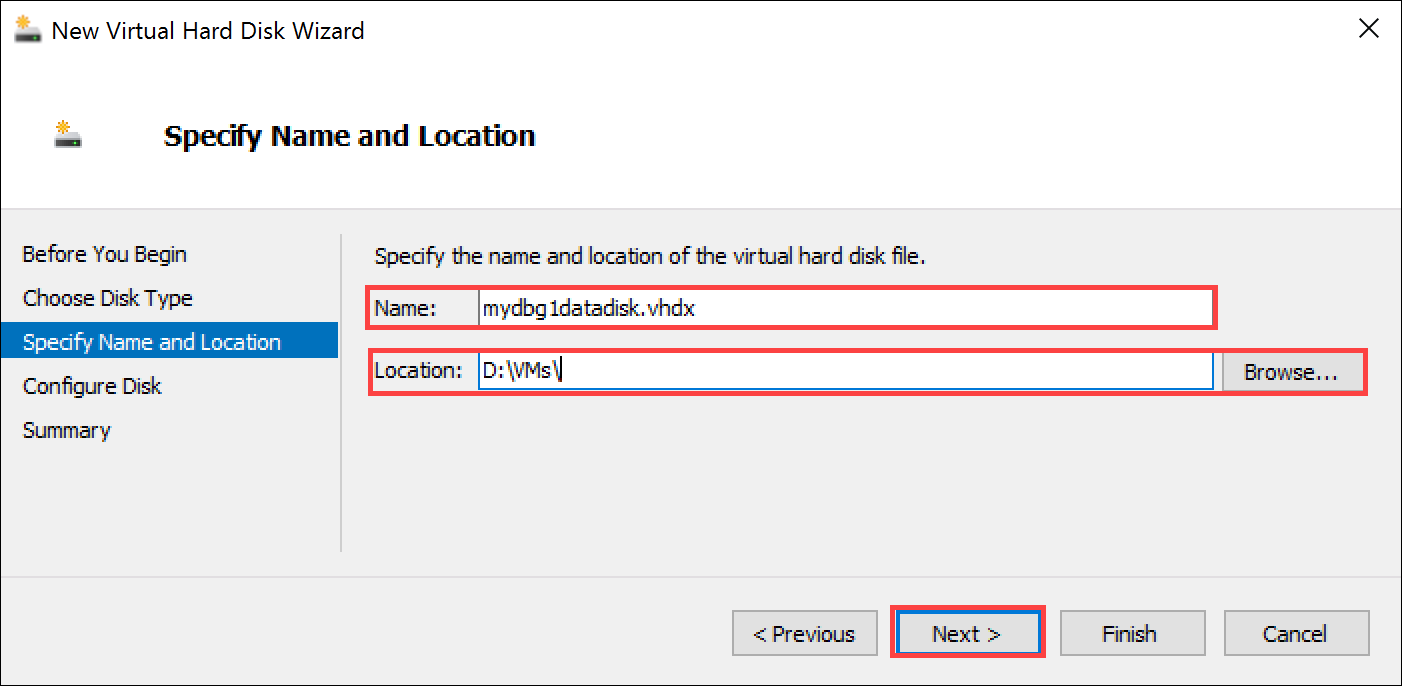Image resolution: width=1402 pixels, height=686 pixels.
Task: Finish the New Virtual Hard Disk Wizard
Action: [x=1131, y=632]
